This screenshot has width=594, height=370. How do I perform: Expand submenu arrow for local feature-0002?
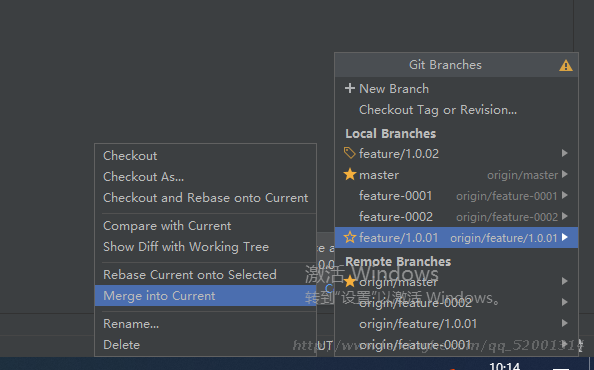click(x=565, y=216)
